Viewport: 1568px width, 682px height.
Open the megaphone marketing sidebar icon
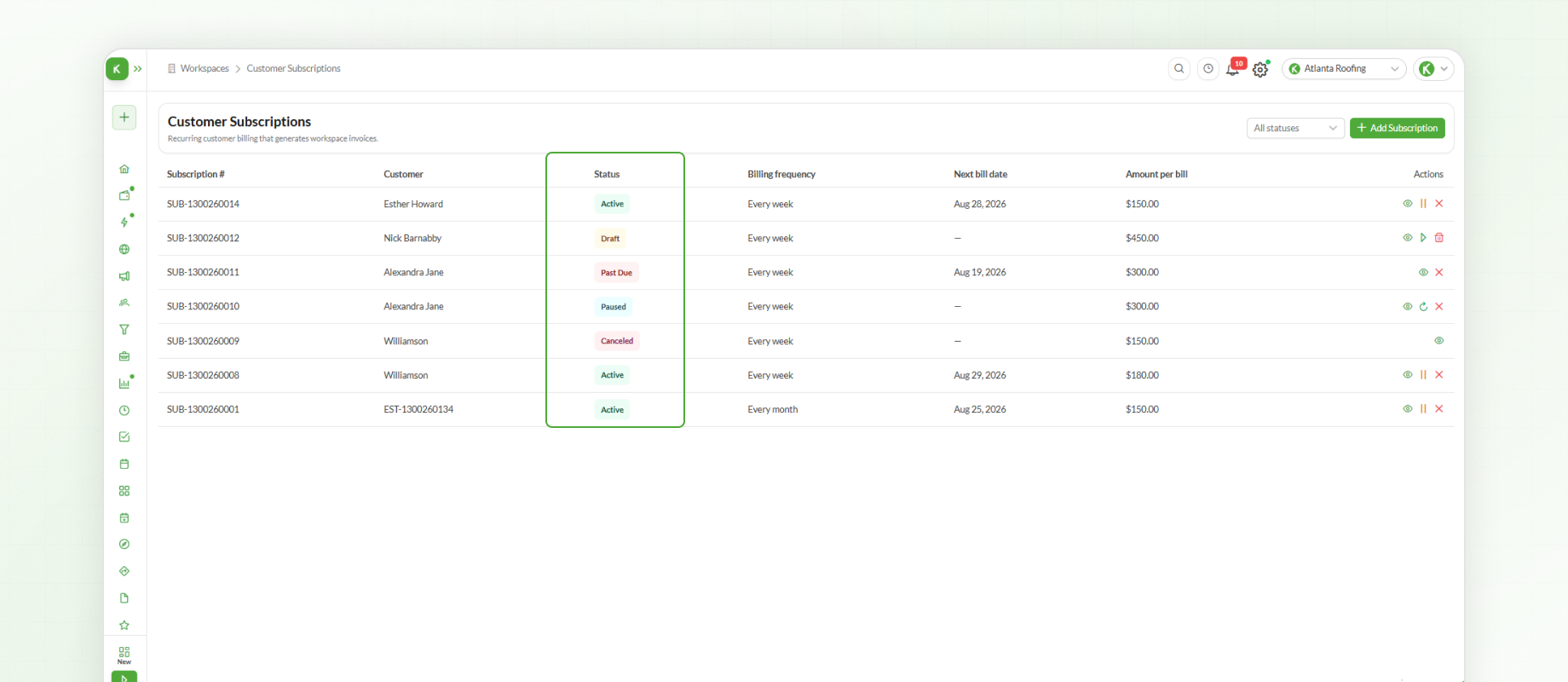point(124,276)
